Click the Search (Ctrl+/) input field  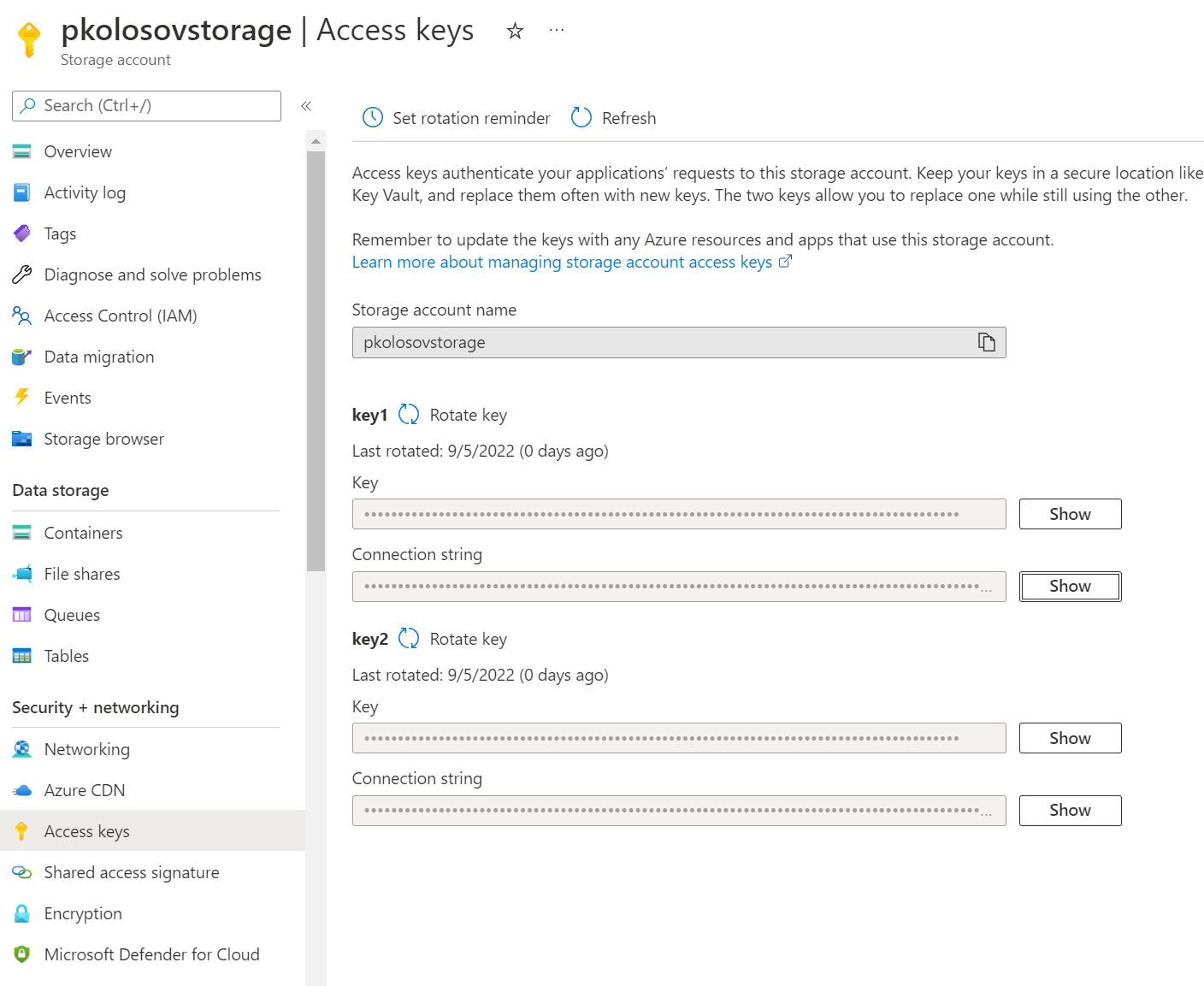[147, 106]
